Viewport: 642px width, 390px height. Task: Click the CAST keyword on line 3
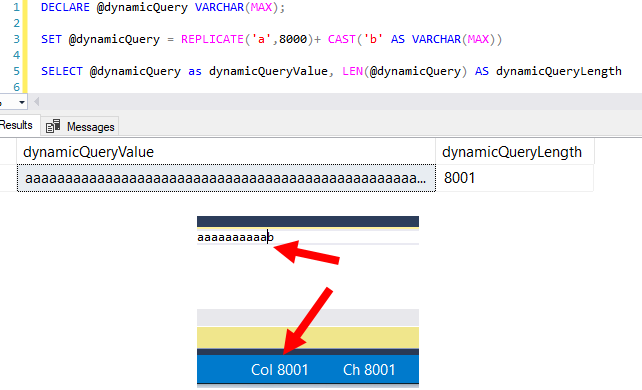click(341, 39)
